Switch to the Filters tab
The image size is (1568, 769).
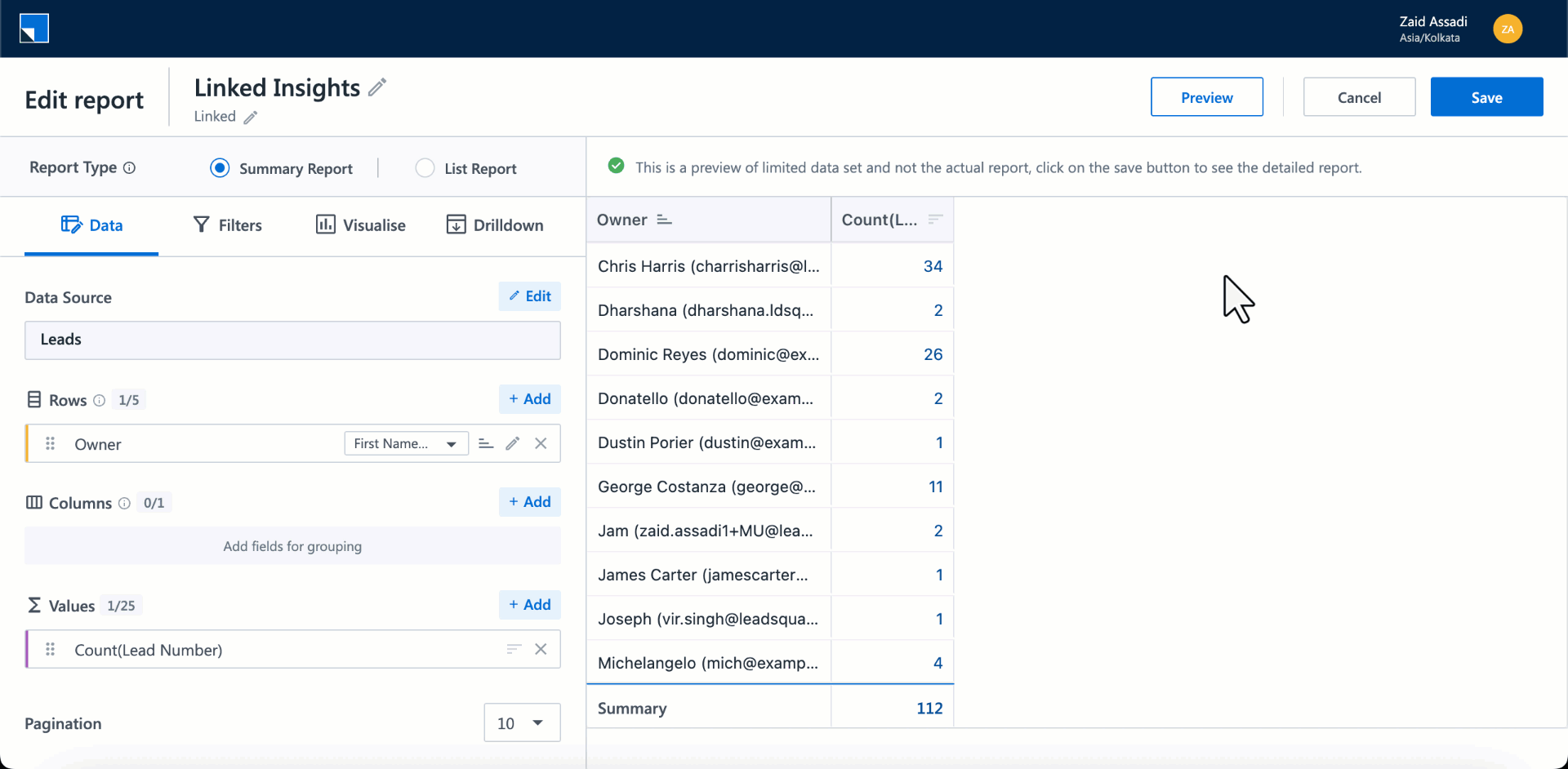pyautogui.click(x=226, y=224)
